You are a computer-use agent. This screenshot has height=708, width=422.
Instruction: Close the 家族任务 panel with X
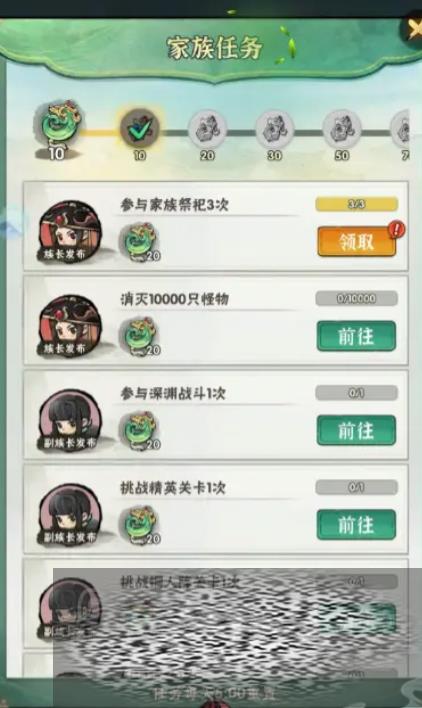click(413, 30)
